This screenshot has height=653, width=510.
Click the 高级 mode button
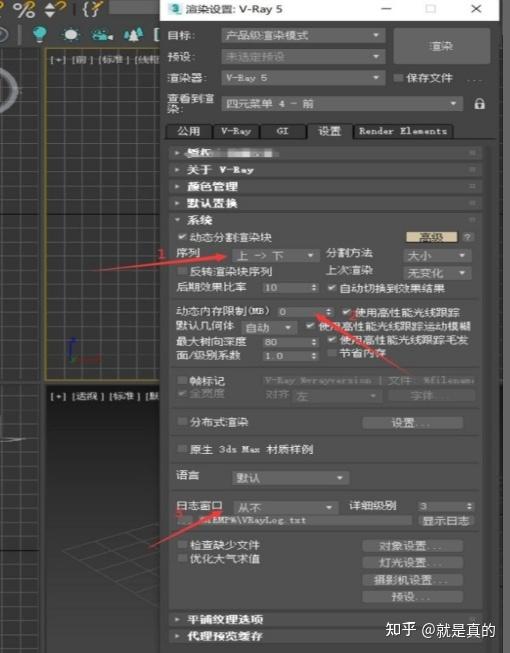coord(431,237)
